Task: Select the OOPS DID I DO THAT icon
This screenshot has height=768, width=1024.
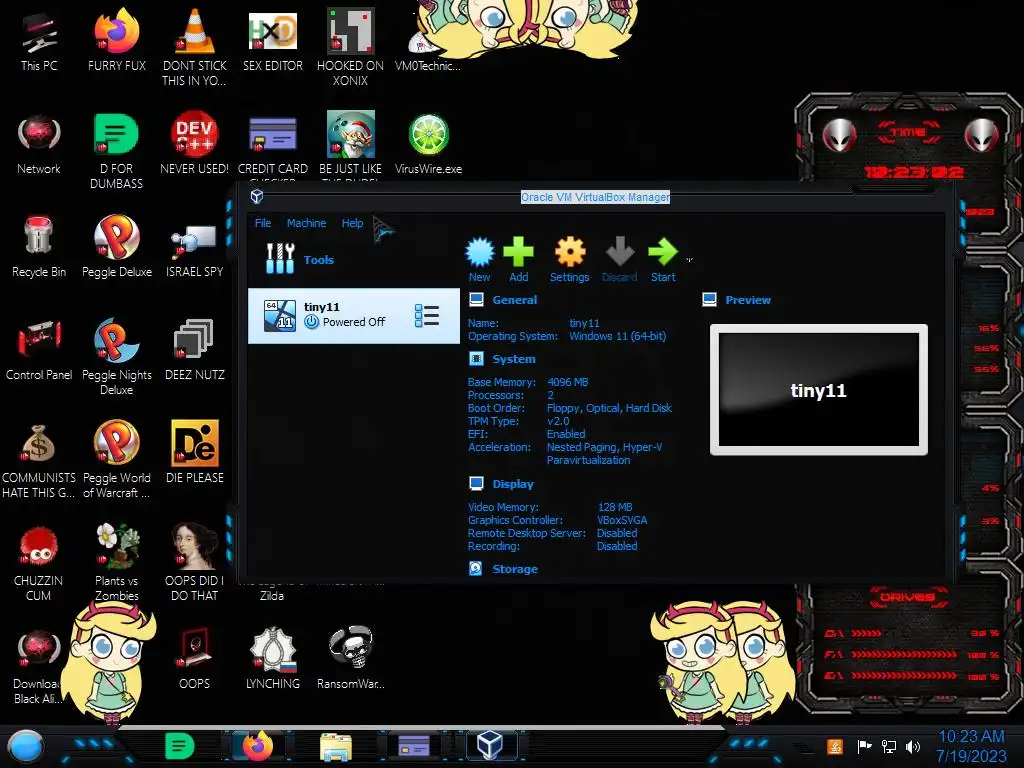Action: 195,564
